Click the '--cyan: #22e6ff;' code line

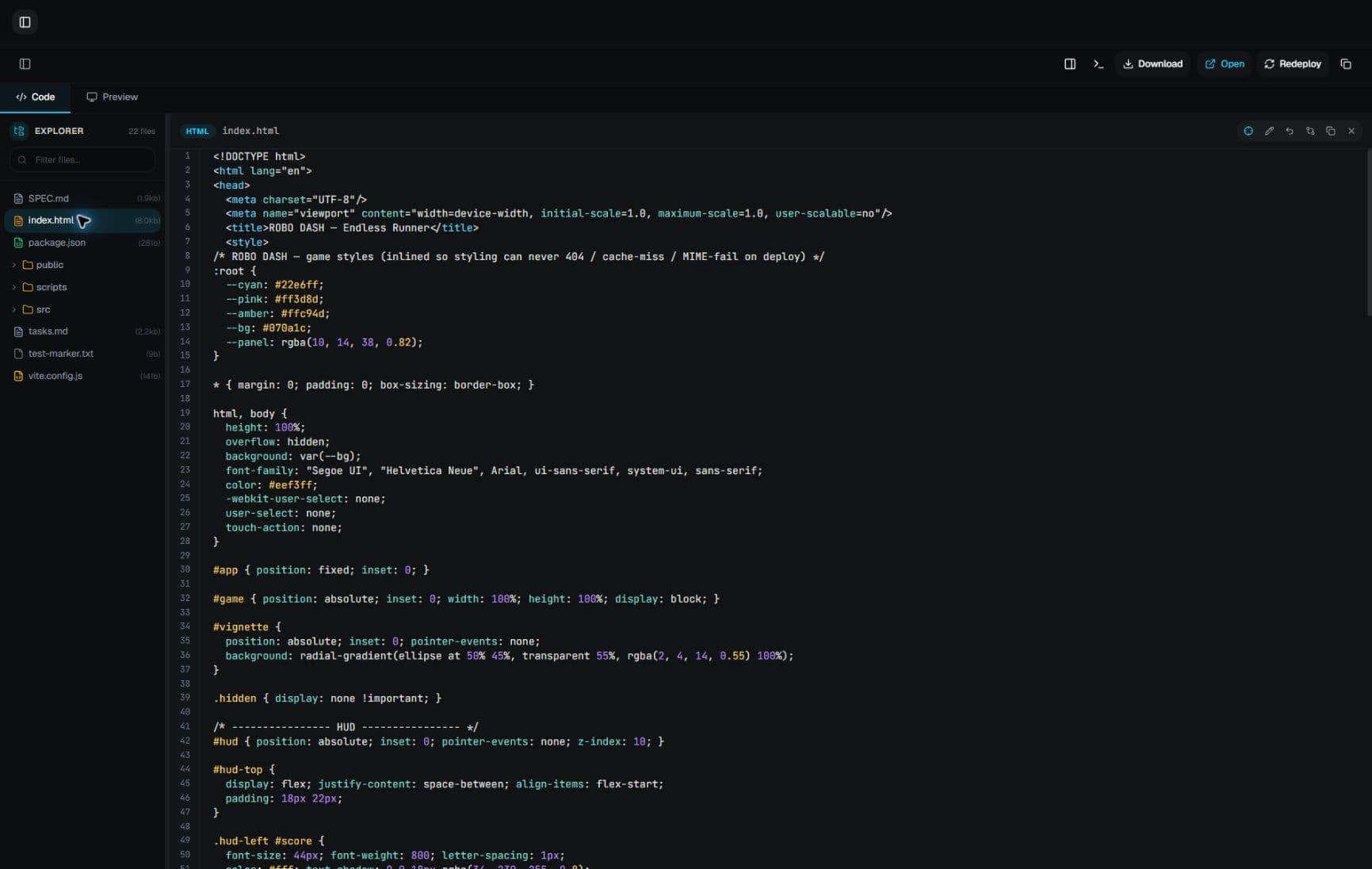click(274, 285)
